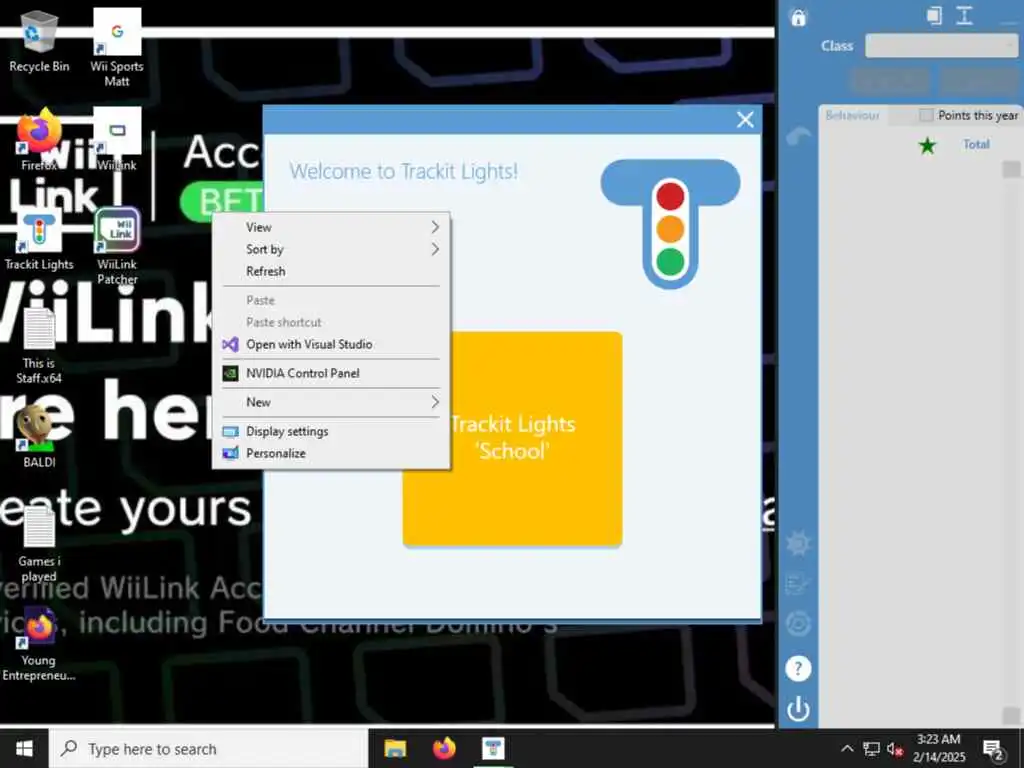Click the Windows Start button

pos(24,748)
